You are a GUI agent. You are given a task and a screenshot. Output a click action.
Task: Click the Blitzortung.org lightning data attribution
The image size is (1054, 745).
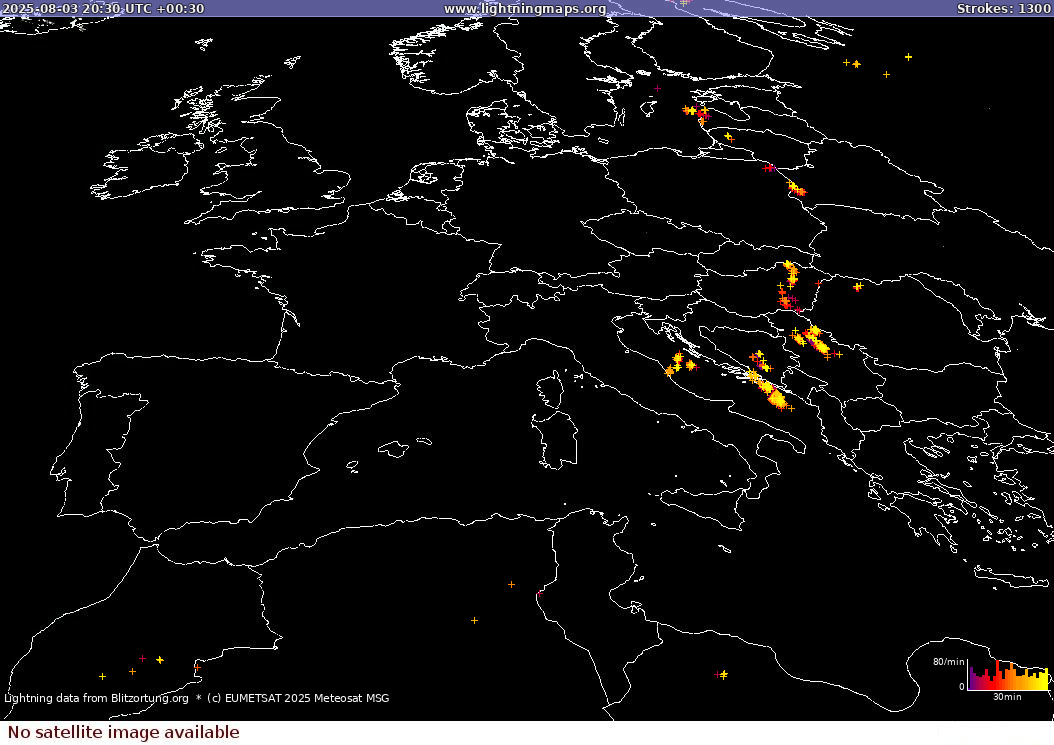tap(96, 698)
